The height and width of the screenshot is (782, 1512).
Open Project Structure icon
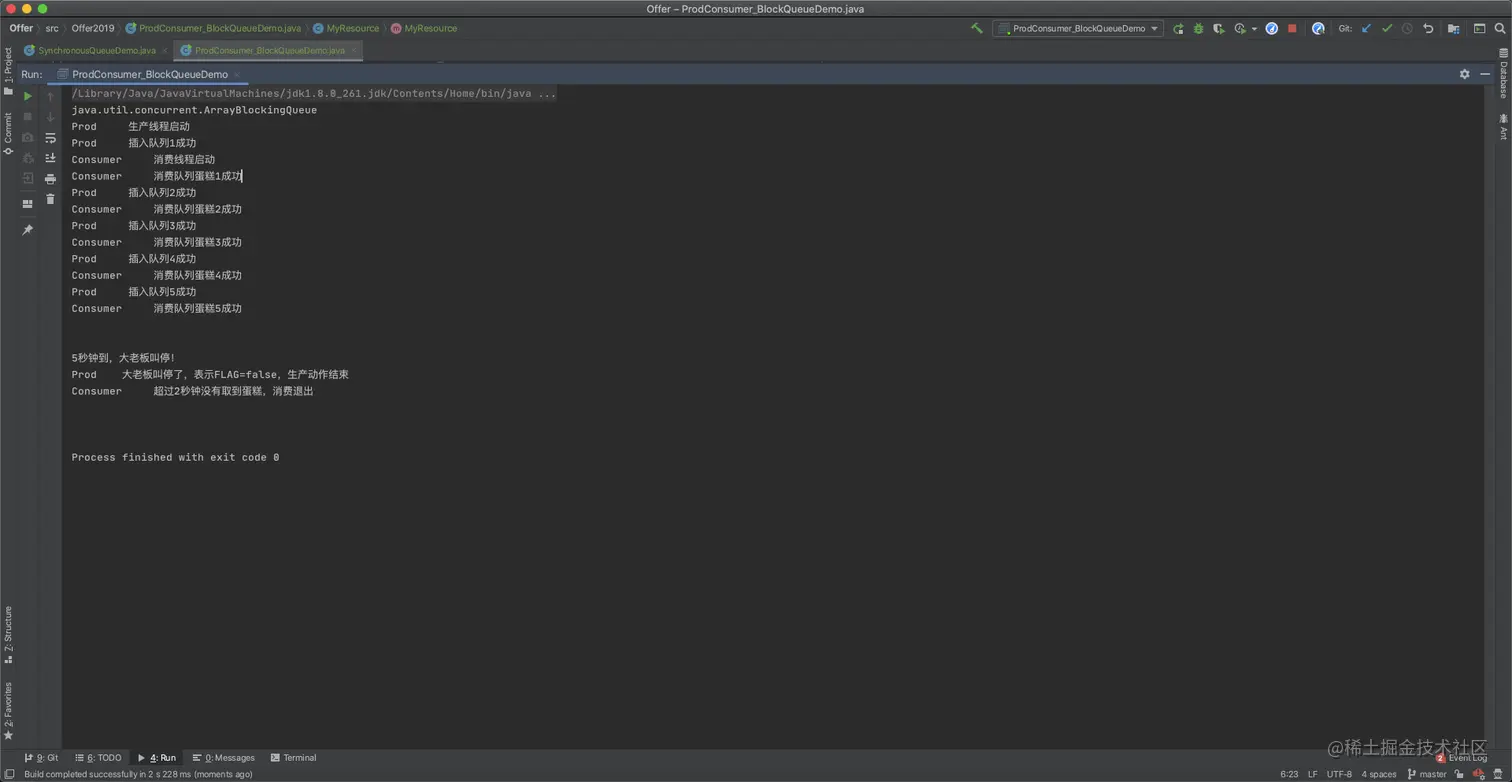1454,29
